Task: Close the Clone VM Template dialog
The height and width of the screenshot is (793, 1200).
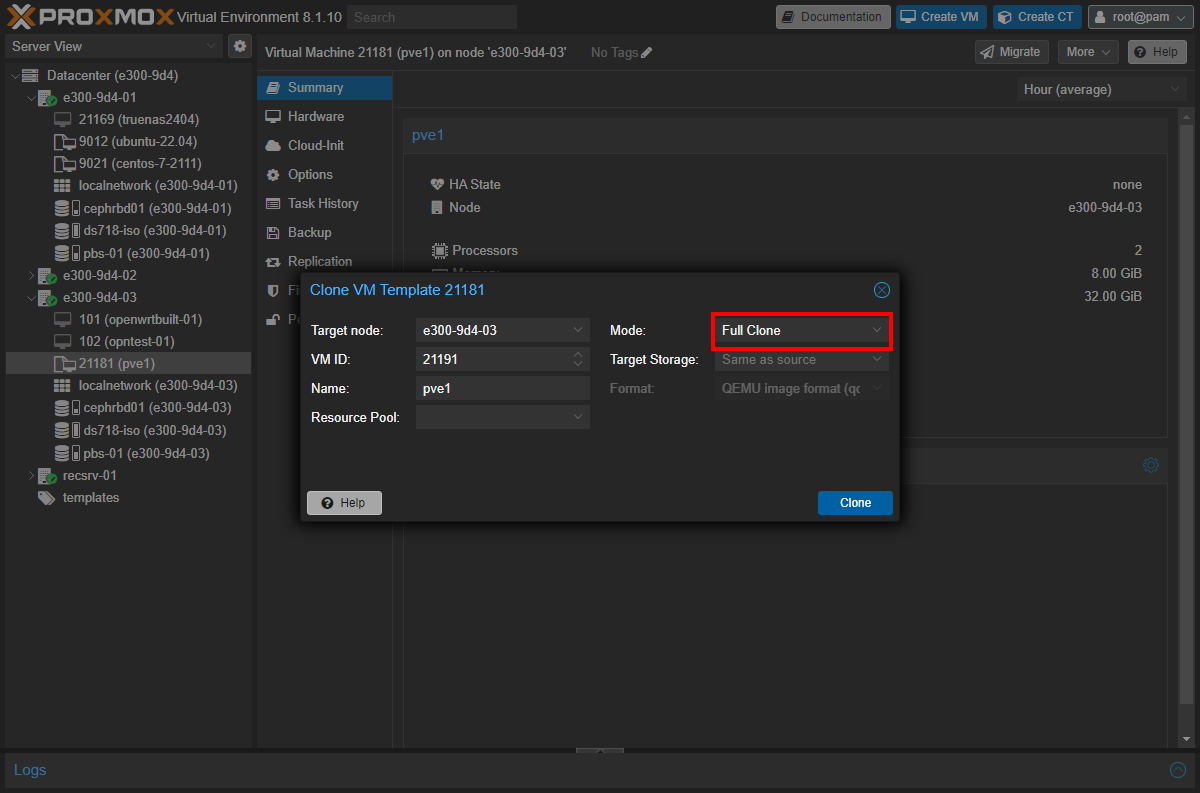Action: click(x=882, y=290)
